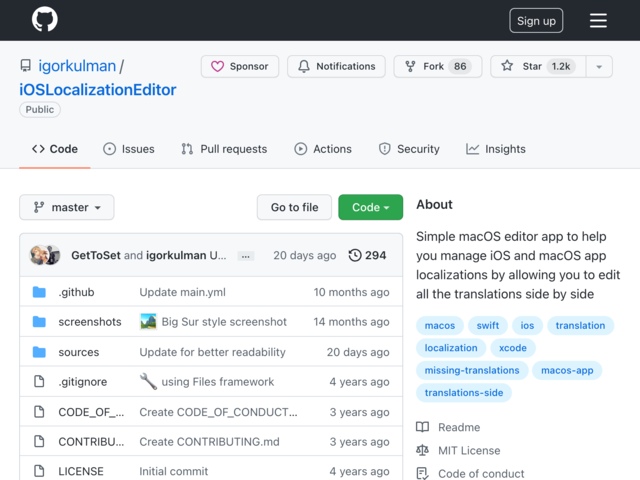The width and height of the screenshot is (640, 480).
Task: Open the Insights tab
Action: [x=496, y=149]
